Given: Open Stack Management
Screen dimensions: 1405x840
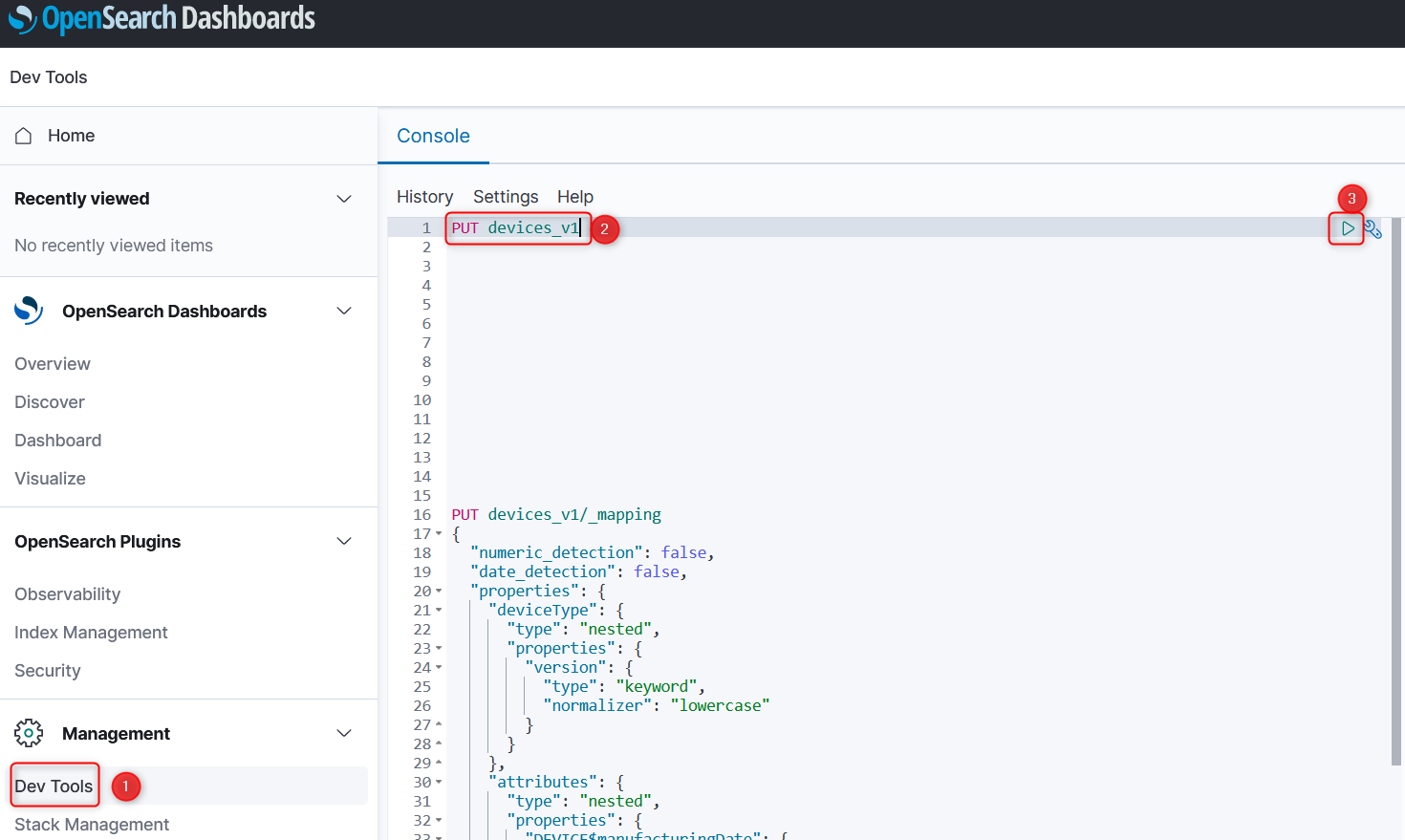Looking at the screenshot, I should (92, 824).
